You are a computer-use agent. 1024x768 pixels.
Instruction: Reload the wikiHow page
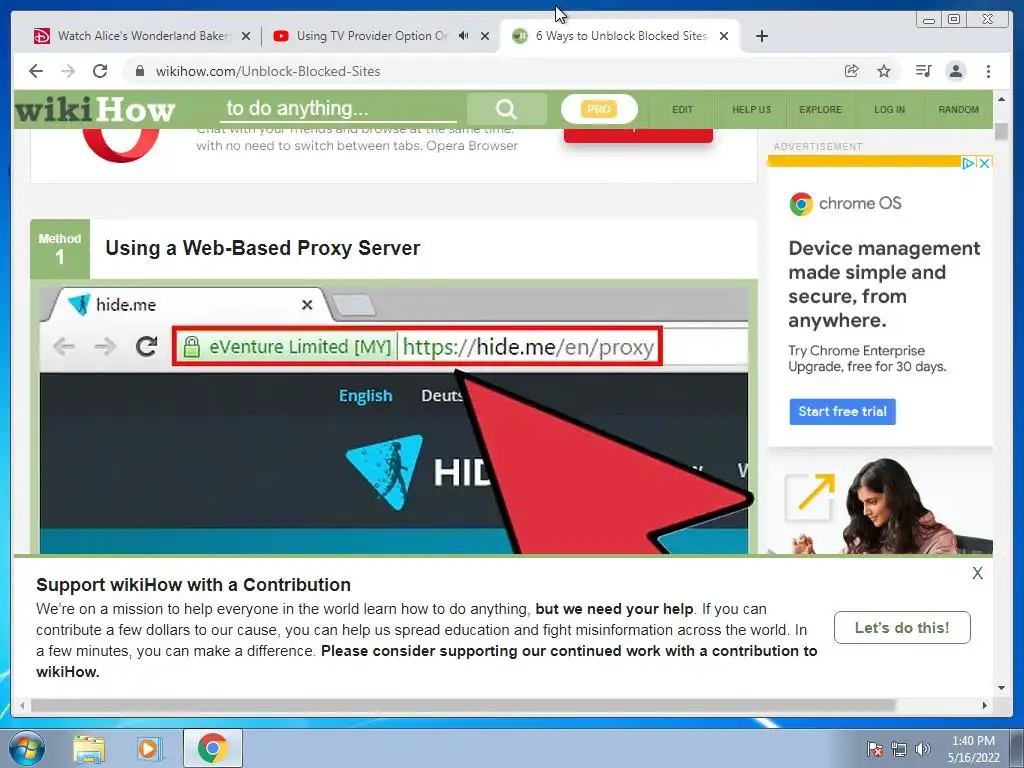click(100, 71)
